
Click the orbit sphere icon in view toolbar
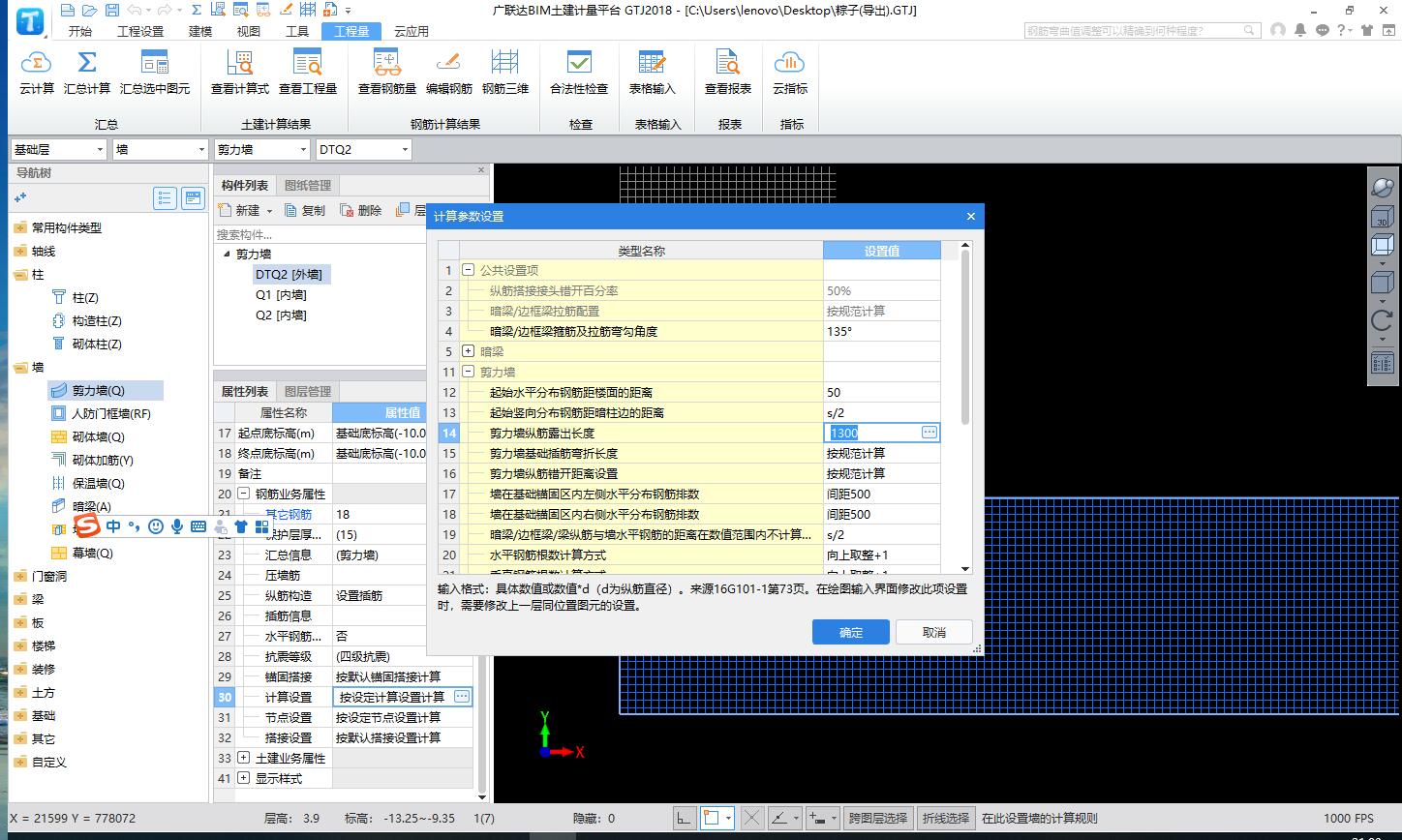[x=1383, y=187]
